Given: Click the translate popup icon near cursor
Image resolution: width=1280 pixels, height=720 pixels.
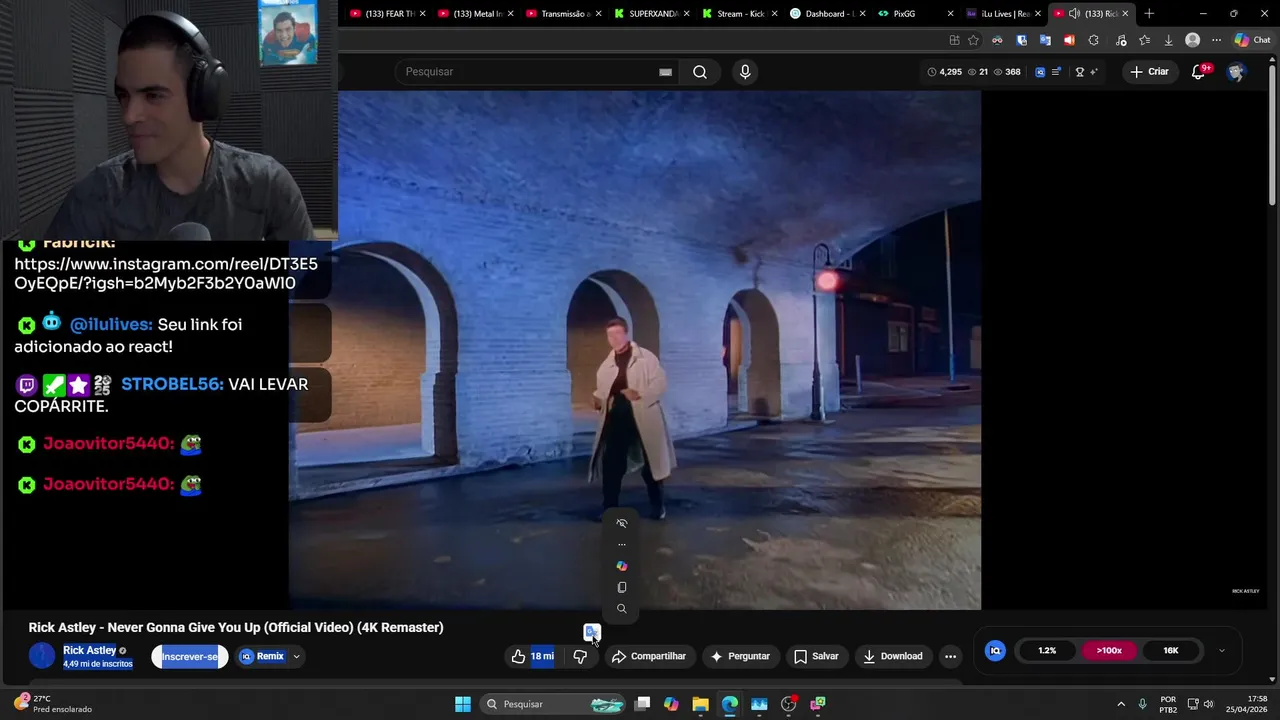Looking at the screenshot, I should 592,632.
